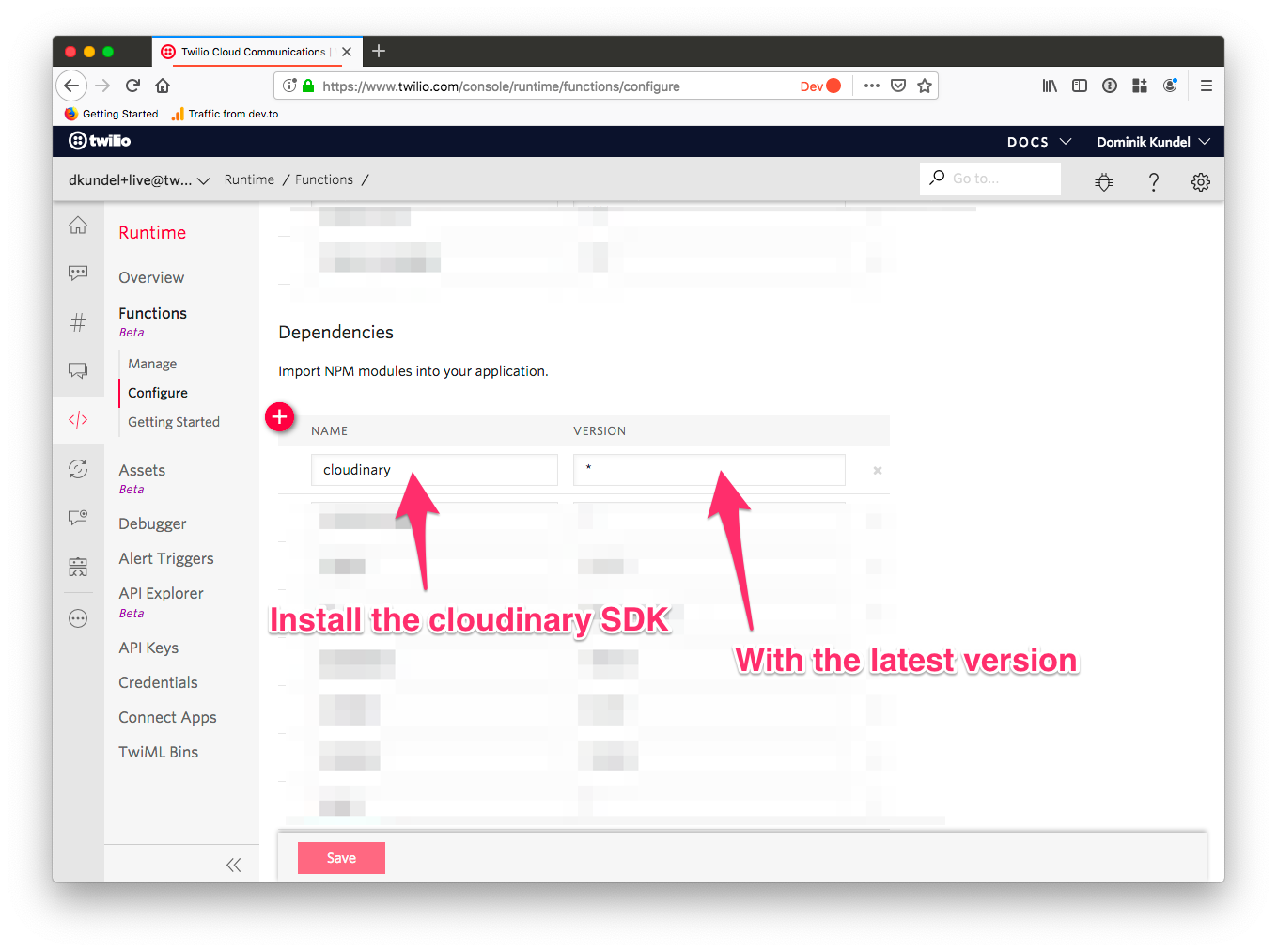Open console home icon in sidebar
Image resolution: width=1277 pixels, height=952 pixels.
[x=78, y=226]
